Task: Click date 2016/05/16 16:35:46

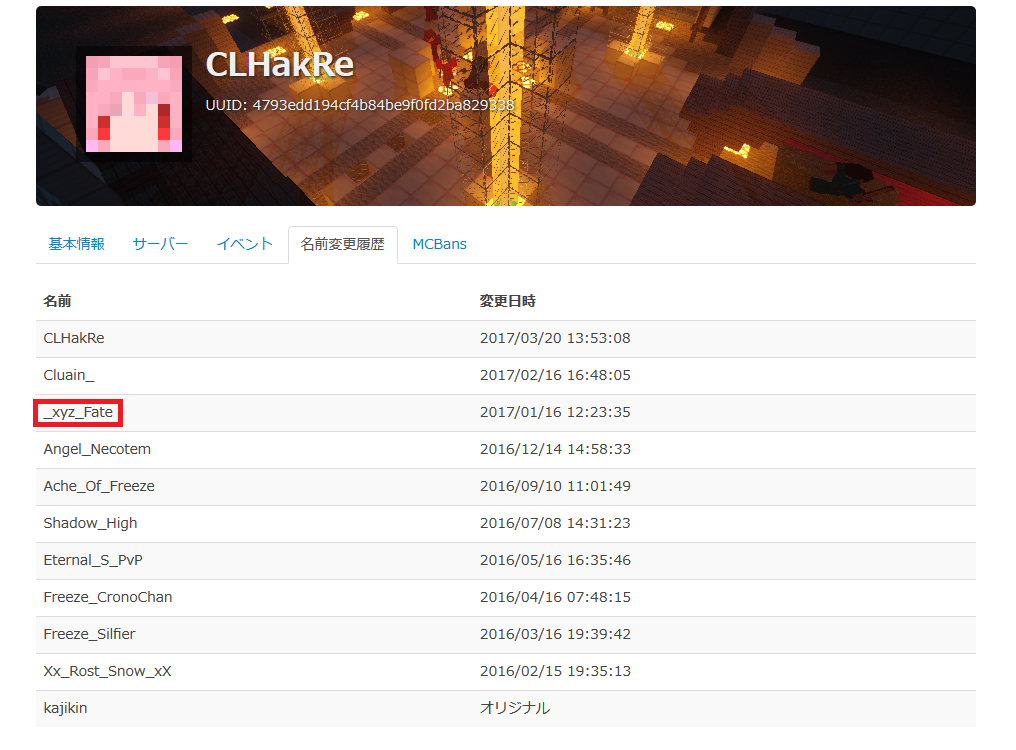Action: tap(555, 560)
